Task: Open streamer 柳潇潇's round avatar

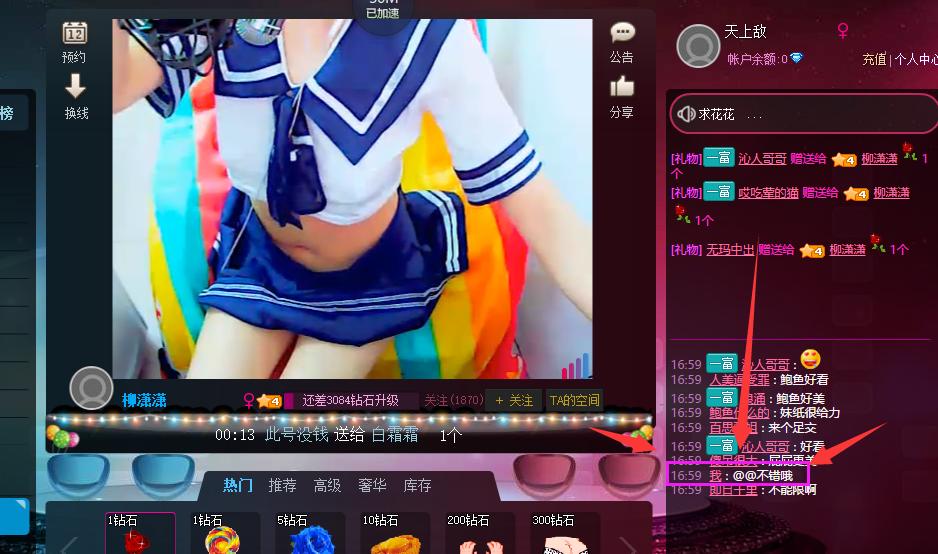Action: click(92, 388)
